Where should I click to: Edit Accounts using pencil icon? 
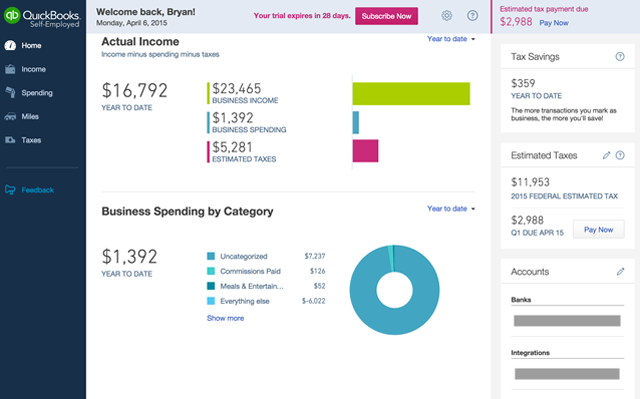pos(620,272)
